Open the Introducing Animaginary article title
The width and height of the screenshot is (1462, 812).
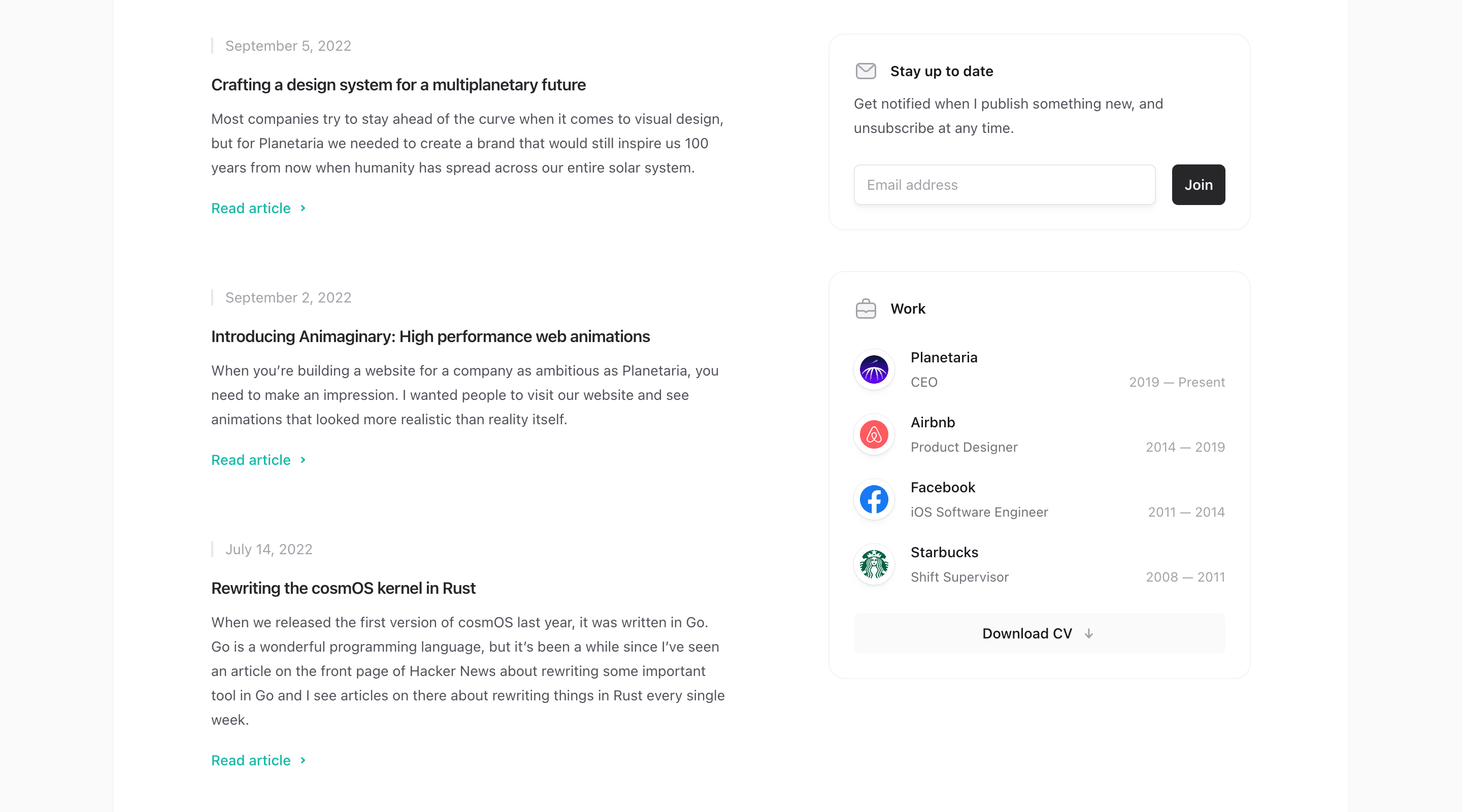(430, 336)
